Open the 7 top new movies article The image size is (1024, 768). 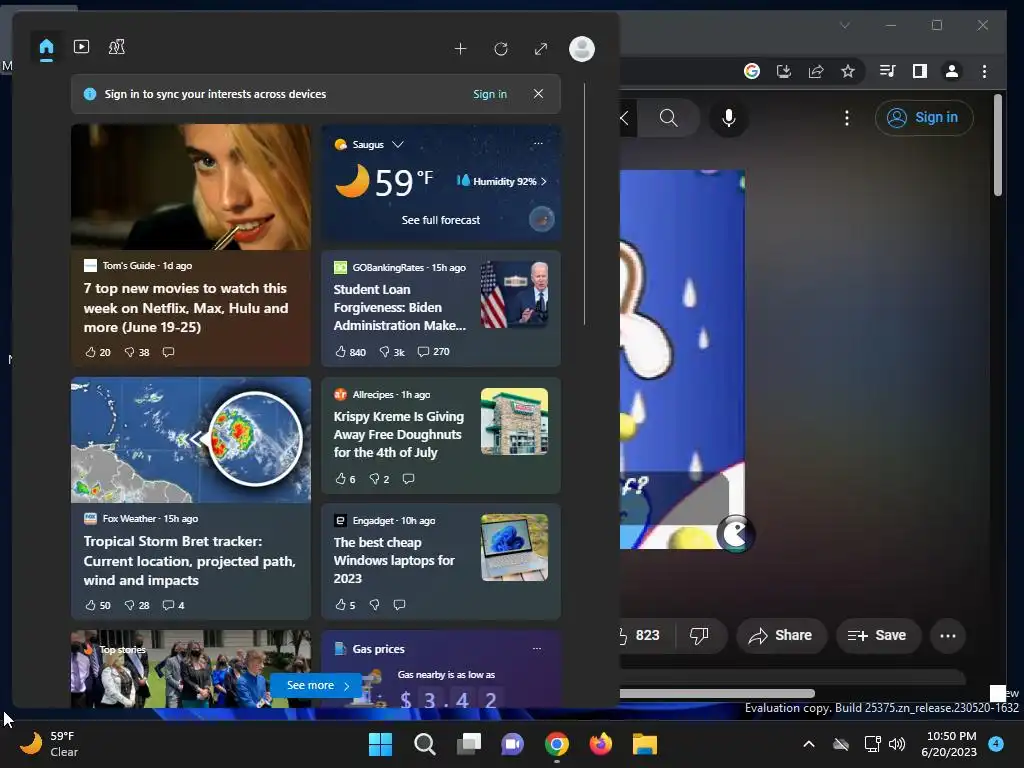pyautogui.click(x=186, y=308)
